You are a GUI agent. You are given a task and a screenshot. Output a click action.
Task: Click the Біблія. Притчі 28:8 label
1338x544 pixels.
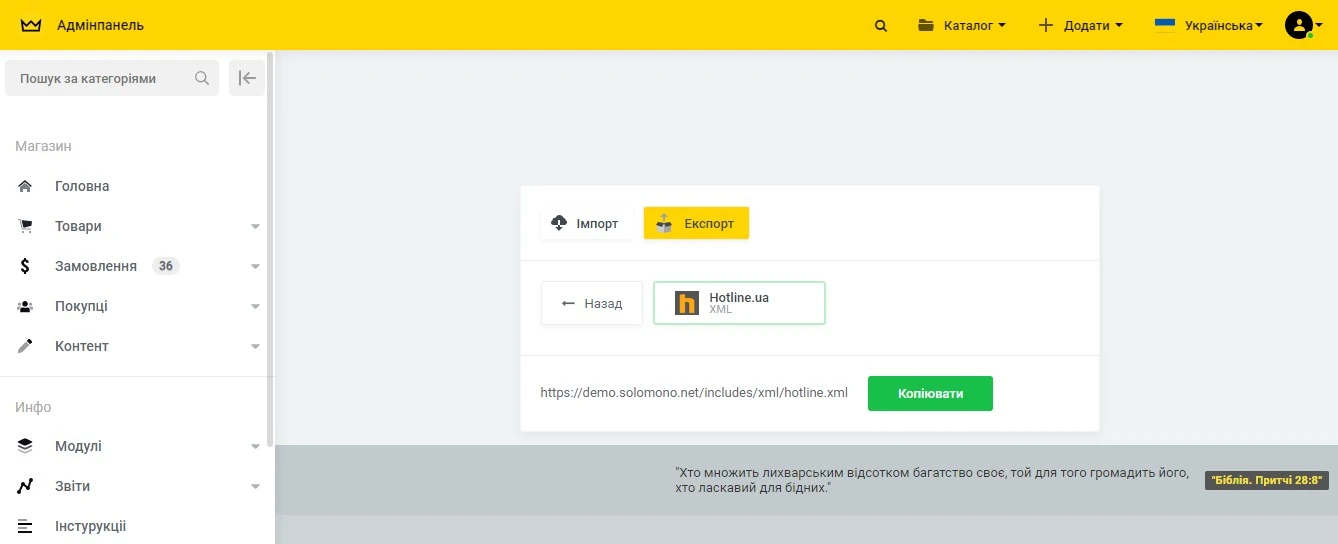coord(1267,480)
